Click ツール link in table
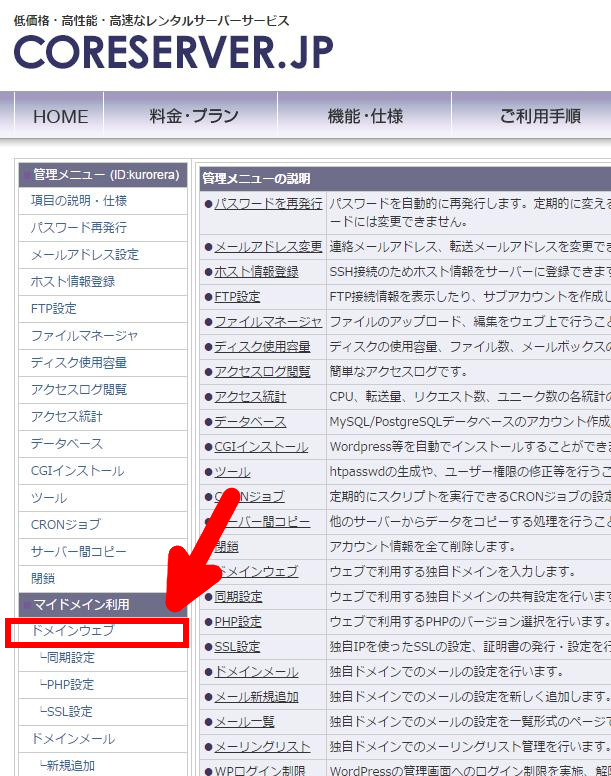 point(232,472)
